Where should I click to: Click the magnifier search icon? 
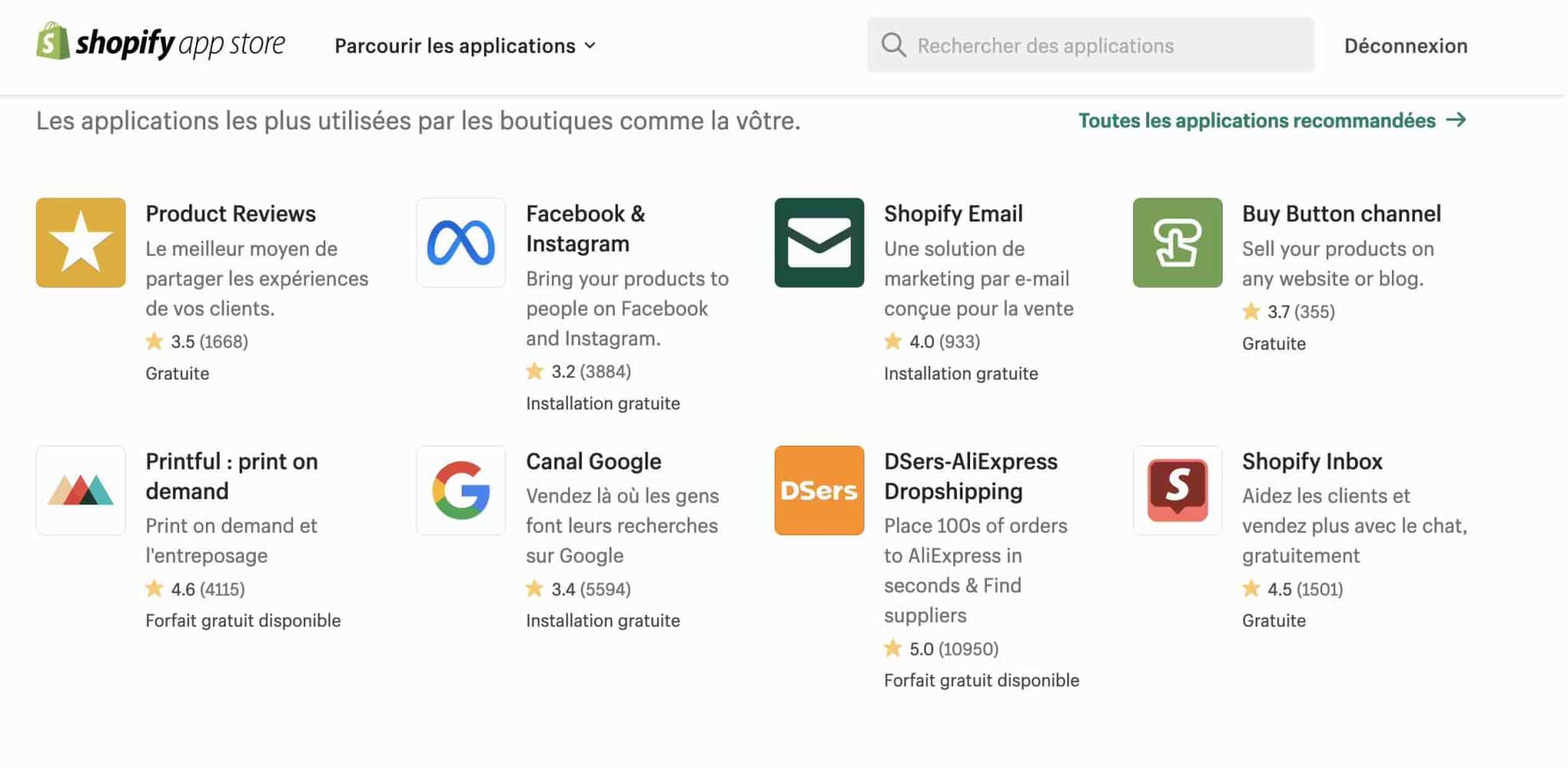click(x=893, y=45)
